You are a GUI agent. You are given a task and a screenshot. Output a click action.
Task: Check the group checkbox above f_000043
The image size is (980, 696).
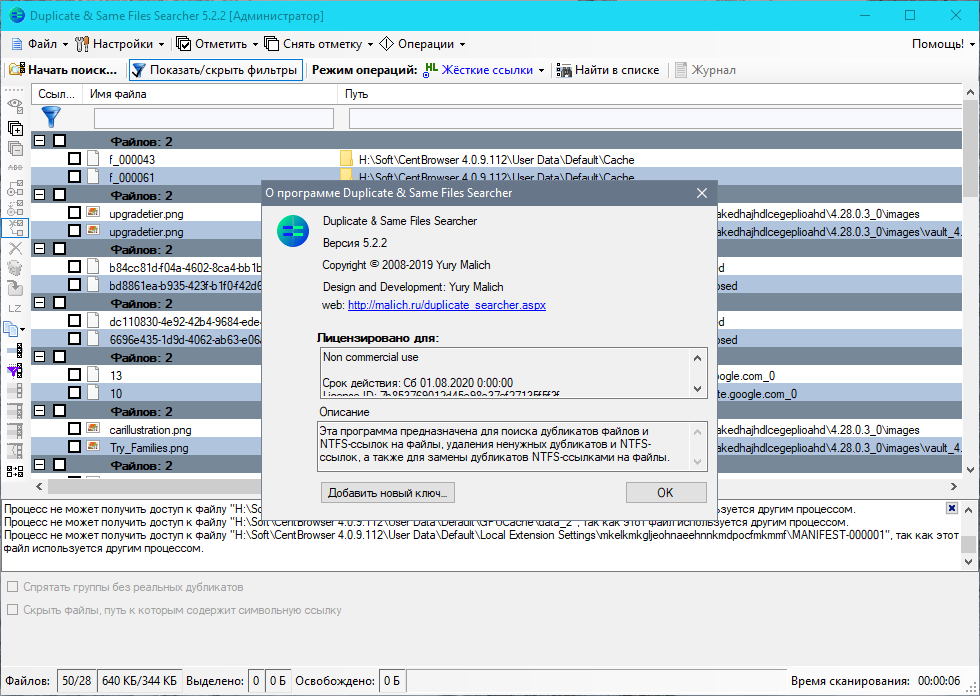pos(59,141)
